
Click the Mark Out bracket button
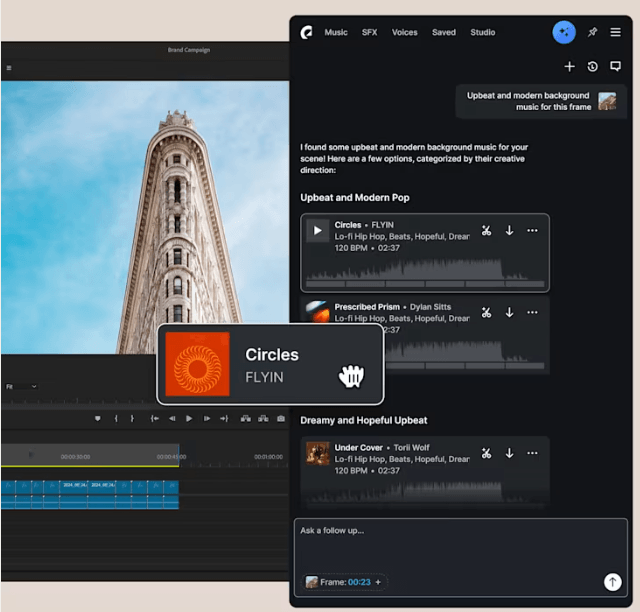click(x=132, y=418)
